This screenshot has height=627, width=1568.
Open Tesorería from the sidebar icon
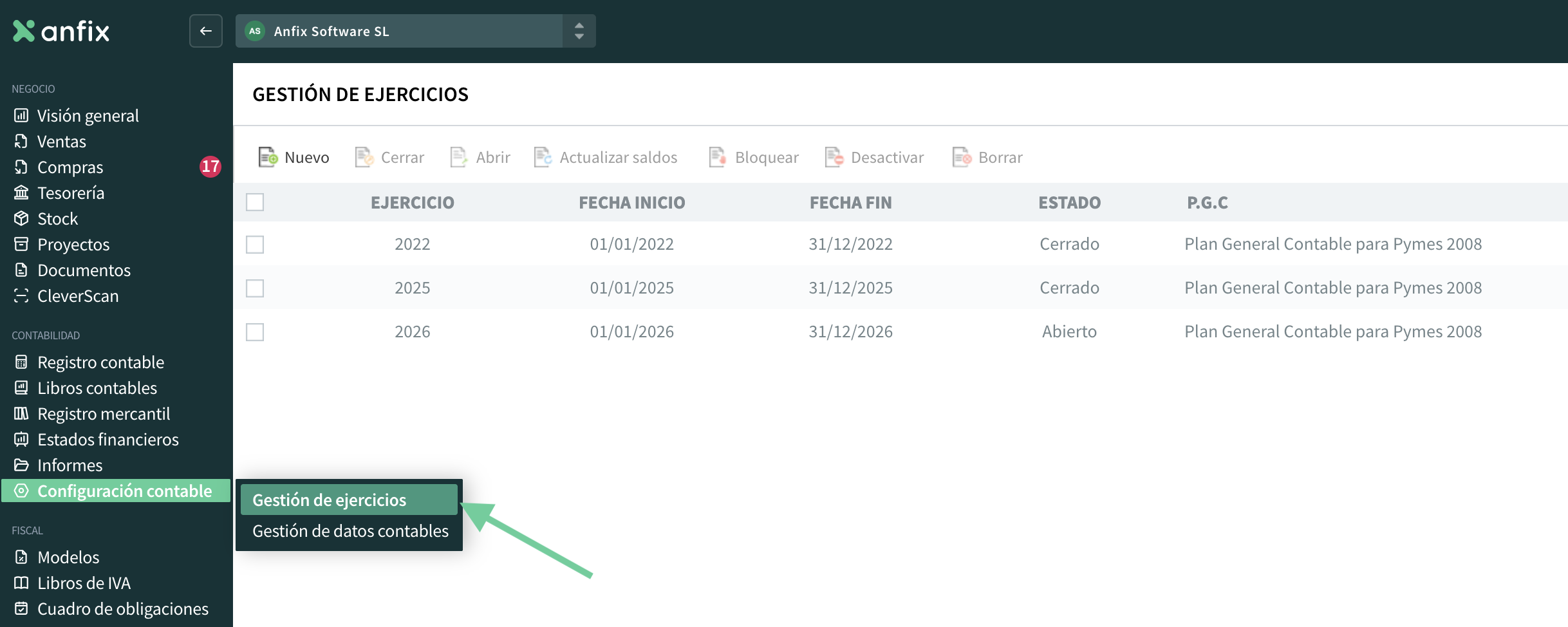pos(21,192)
